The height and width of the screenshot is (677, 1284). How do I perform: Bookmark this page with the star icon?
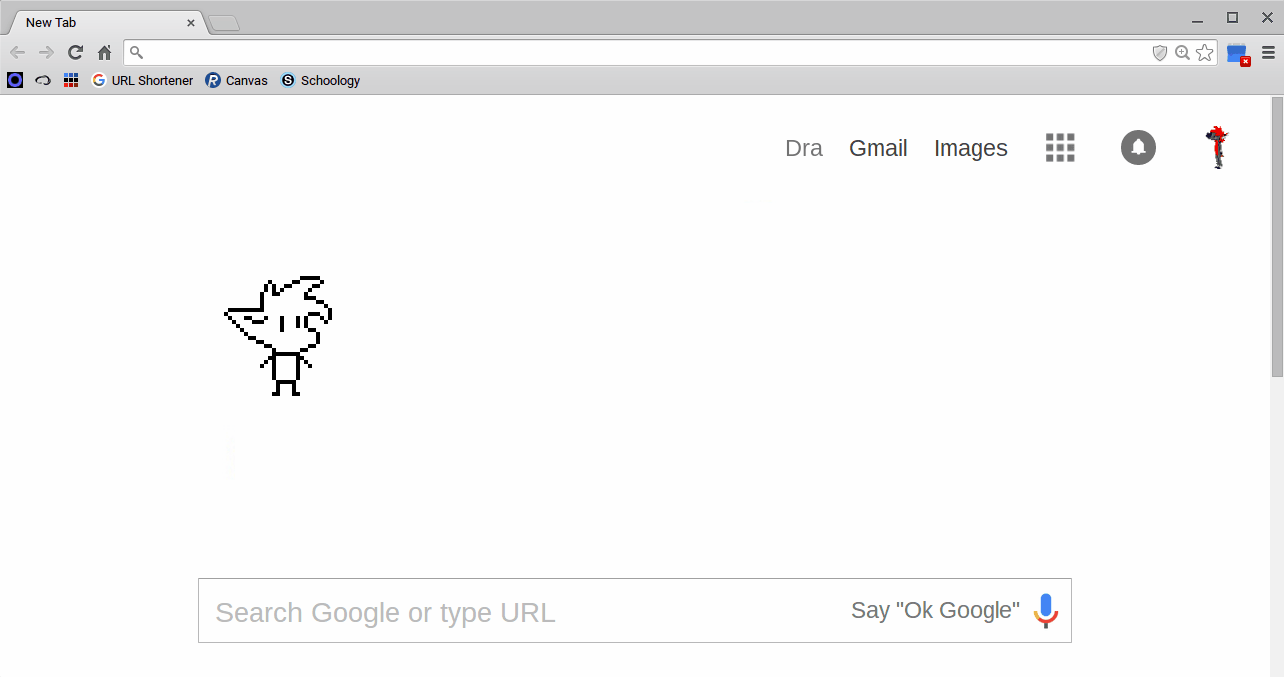(x=1204, y=53)
